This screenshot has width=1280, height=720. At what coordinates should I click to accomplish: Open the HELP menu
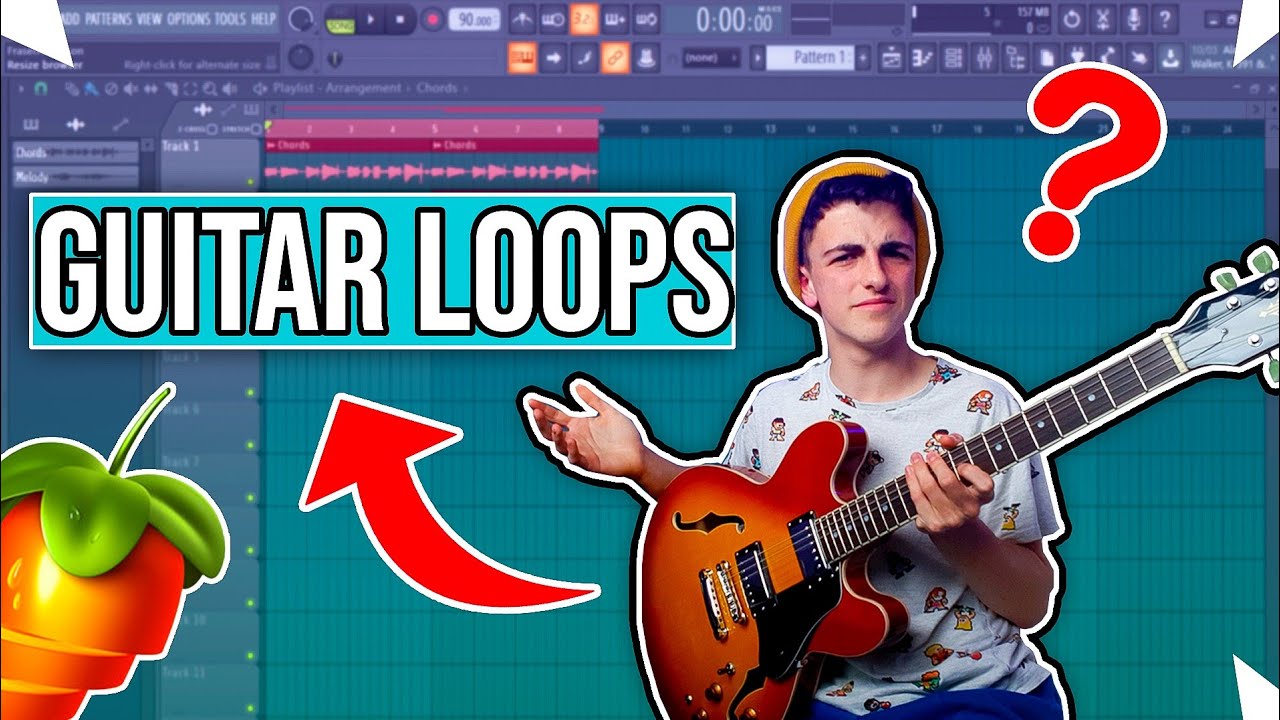(x=264, y=18)
